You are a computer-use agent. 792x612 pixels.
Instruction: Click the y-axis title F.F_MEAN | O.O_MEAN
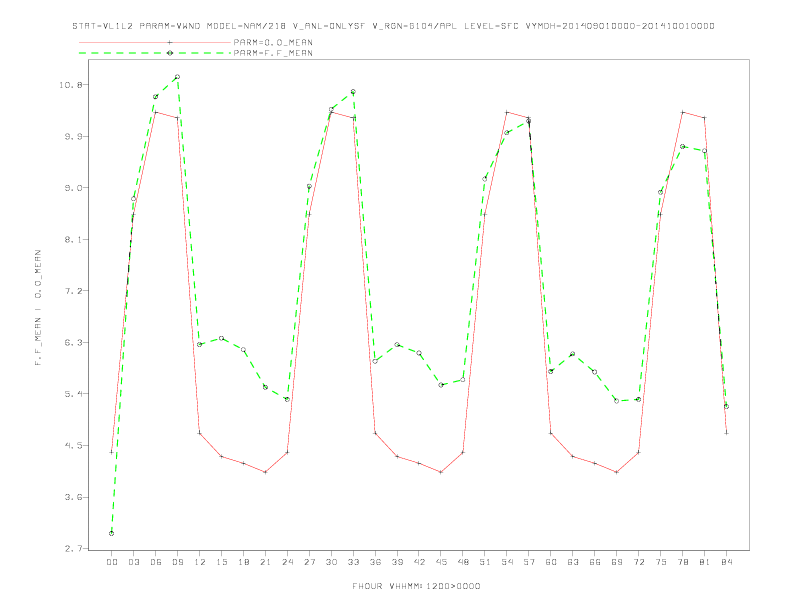click(38, 308)
